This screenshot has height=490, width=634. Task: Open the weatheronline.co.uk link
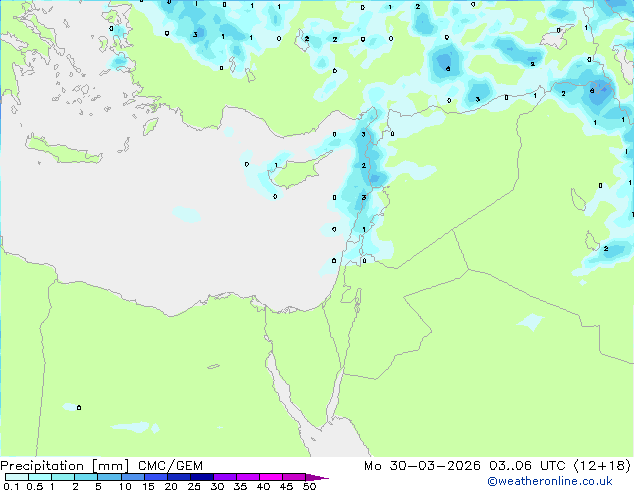pyautogui.click(x=549, y=481)
